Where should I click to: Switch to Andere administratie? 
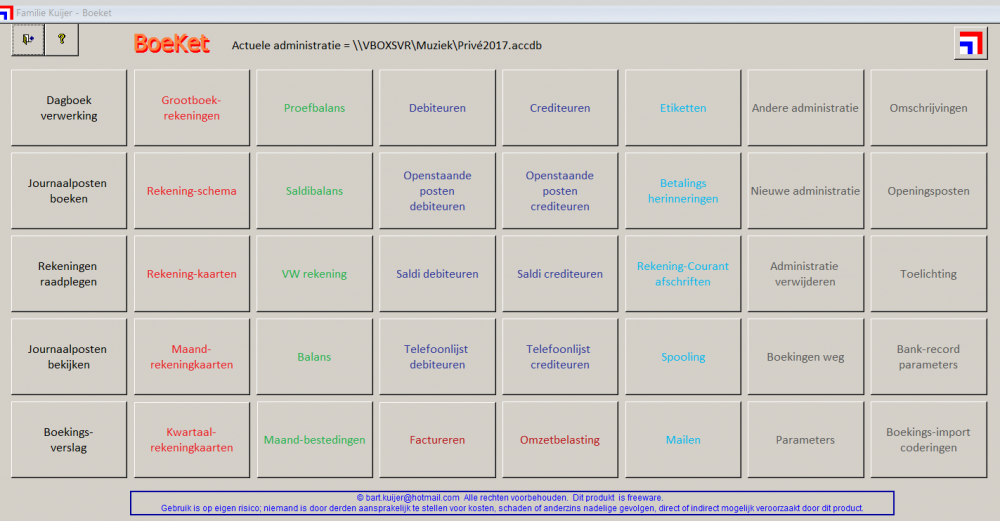(x=805, y=108)
